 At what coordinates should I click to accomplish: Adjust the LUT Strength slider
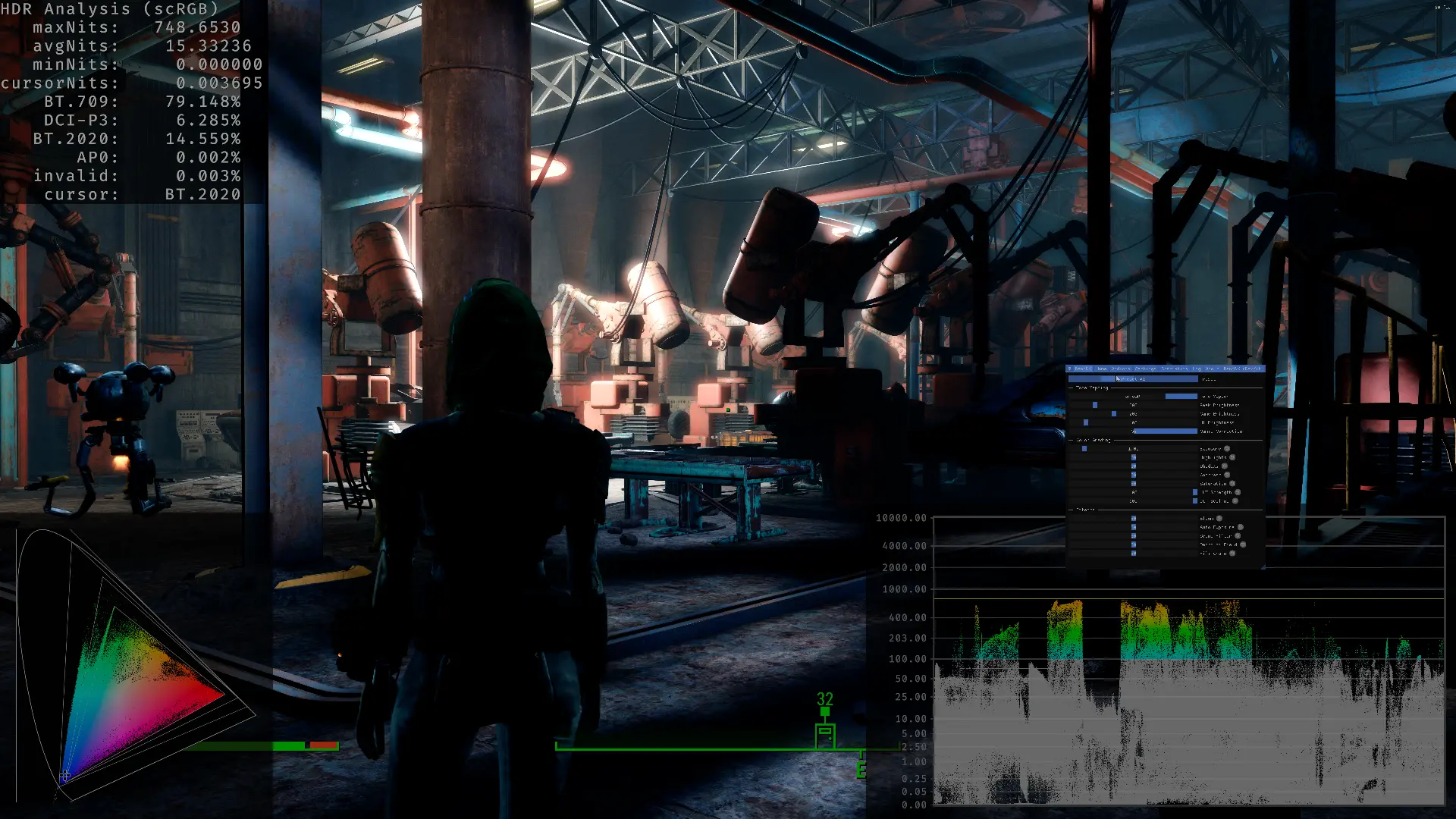coord(1133,492)
